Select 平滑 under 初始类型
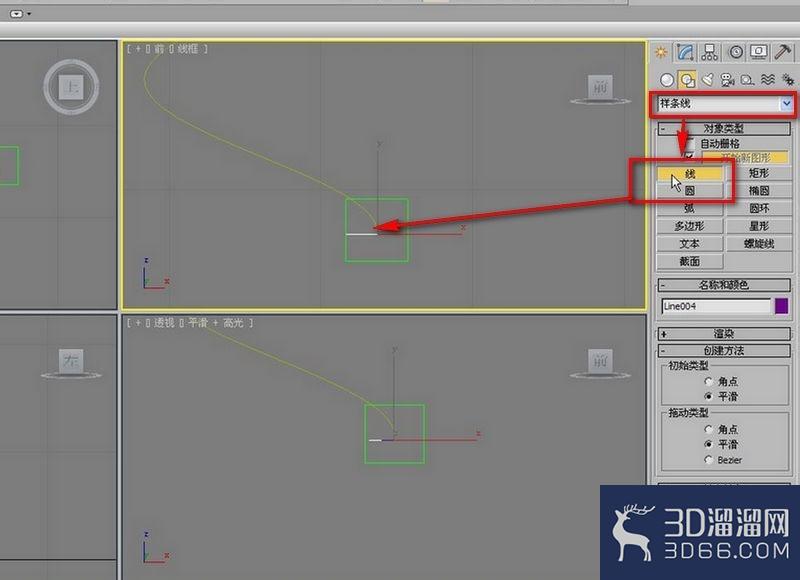The image size is (800, 580). click(x=708, y=396)
